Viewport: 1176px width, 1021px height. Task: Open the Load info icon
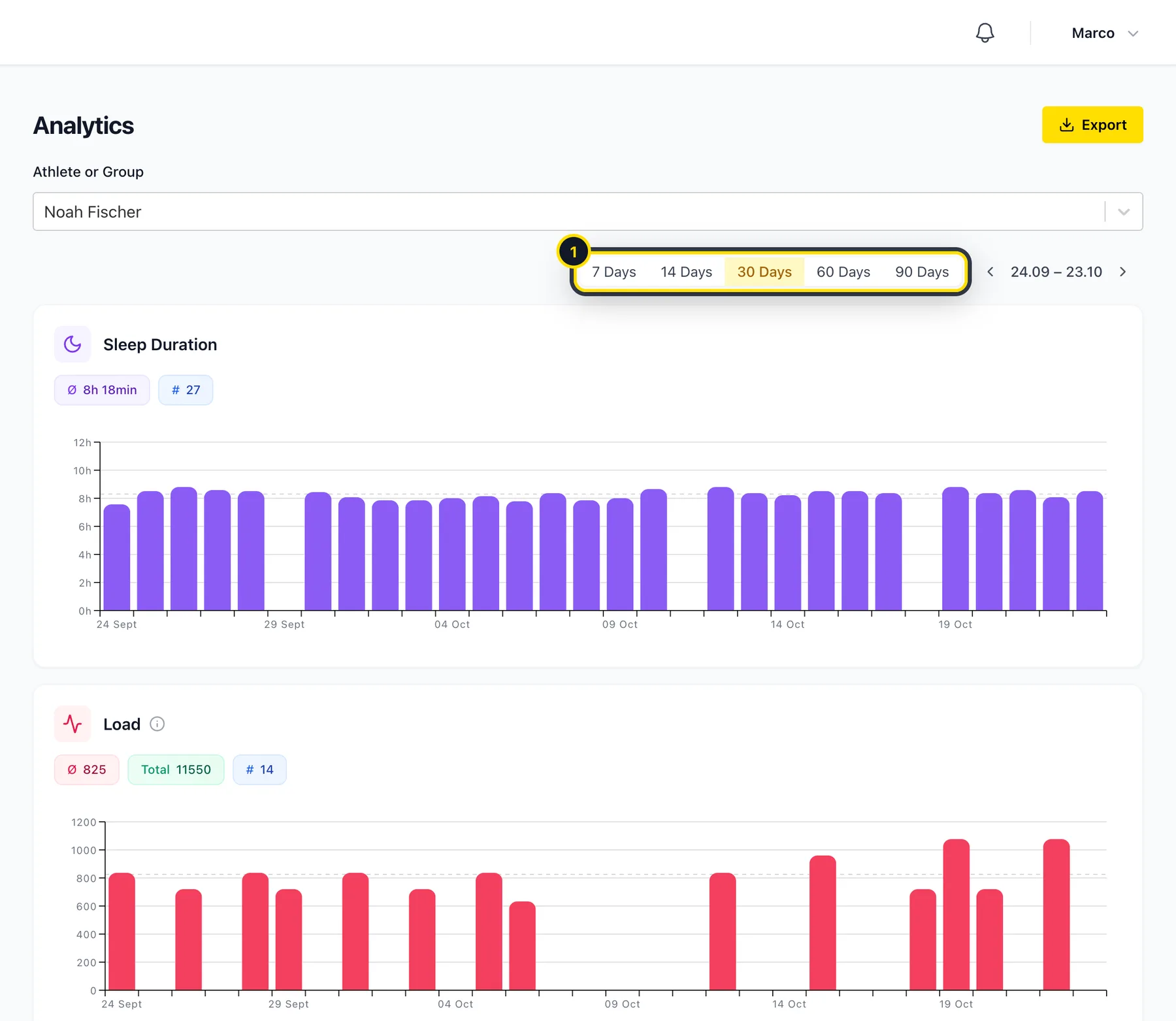coord(157,724)
